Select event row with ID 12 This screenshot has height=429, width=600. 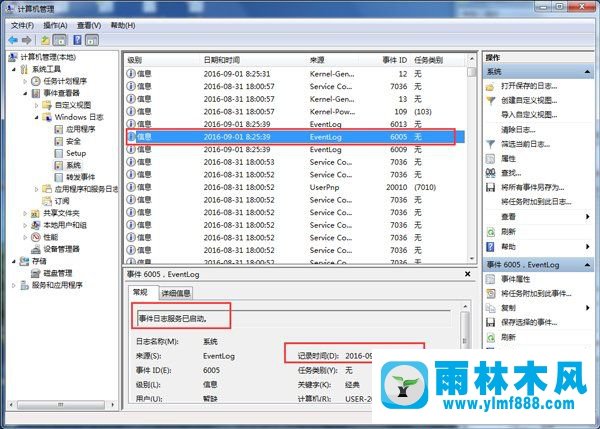[x=295, y=73]
